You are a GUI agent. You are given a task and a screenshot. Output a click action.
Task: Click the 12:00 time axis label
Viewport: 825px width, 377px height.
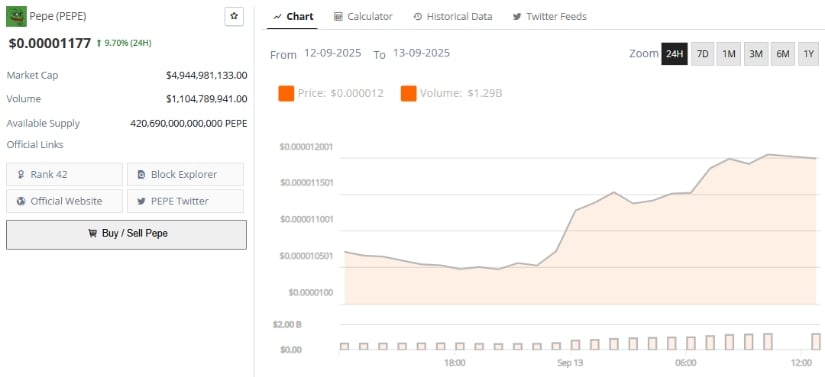point(801,363)
